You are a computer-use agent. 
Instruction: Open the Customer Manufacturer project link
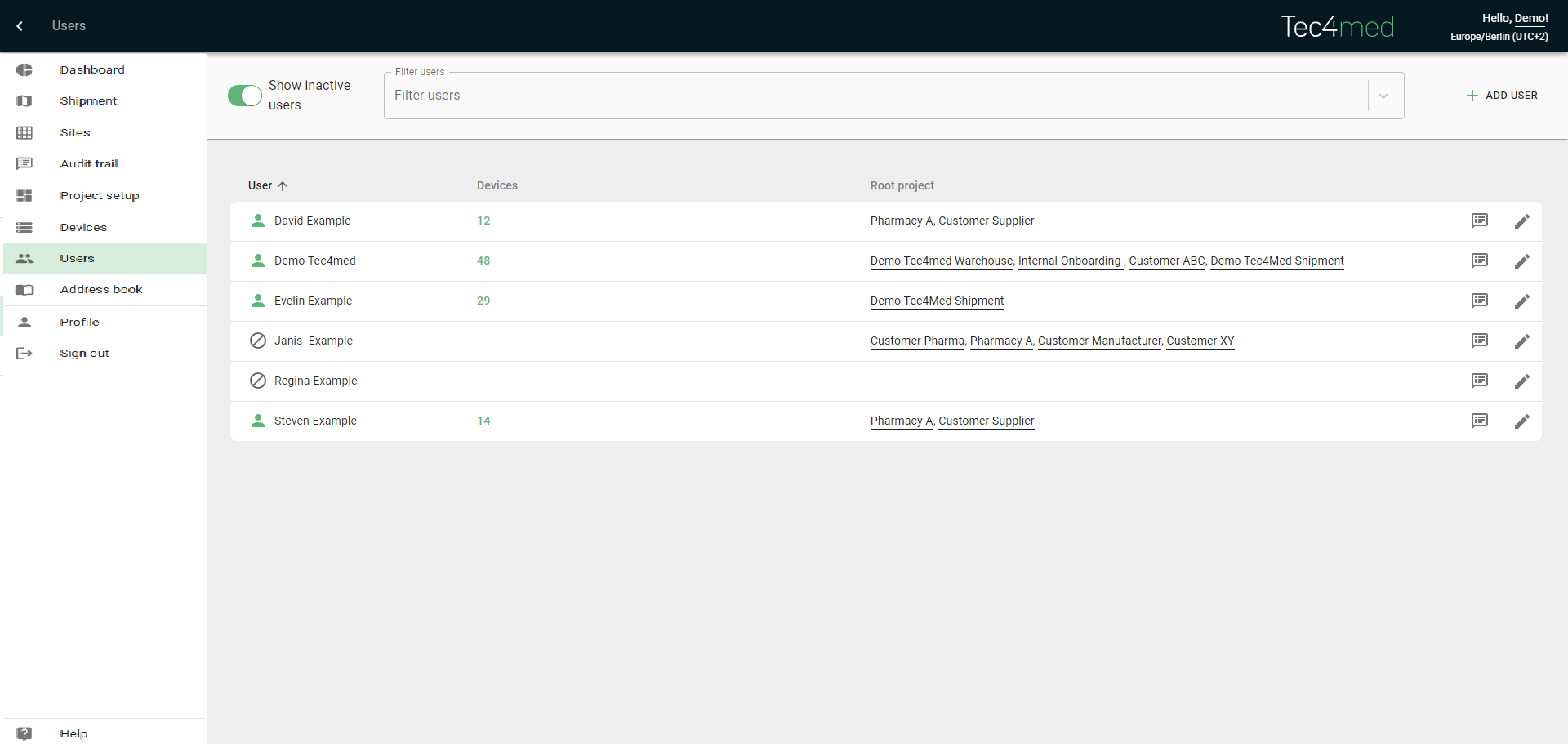pyautogui.click(x=1098, y=341)
